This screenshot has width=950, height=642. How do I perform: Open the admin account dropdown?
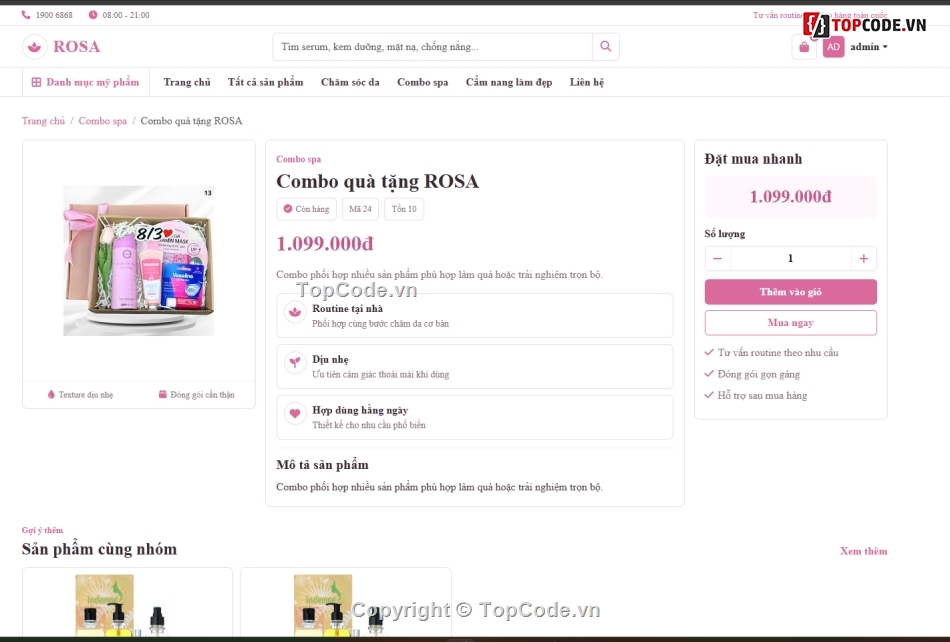(869, 47)
